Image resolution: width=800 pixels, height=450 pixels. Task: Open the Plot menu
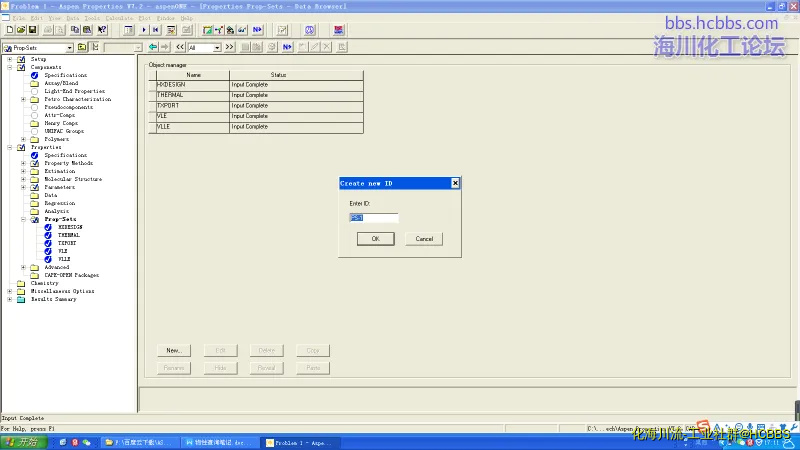(145, 18)
